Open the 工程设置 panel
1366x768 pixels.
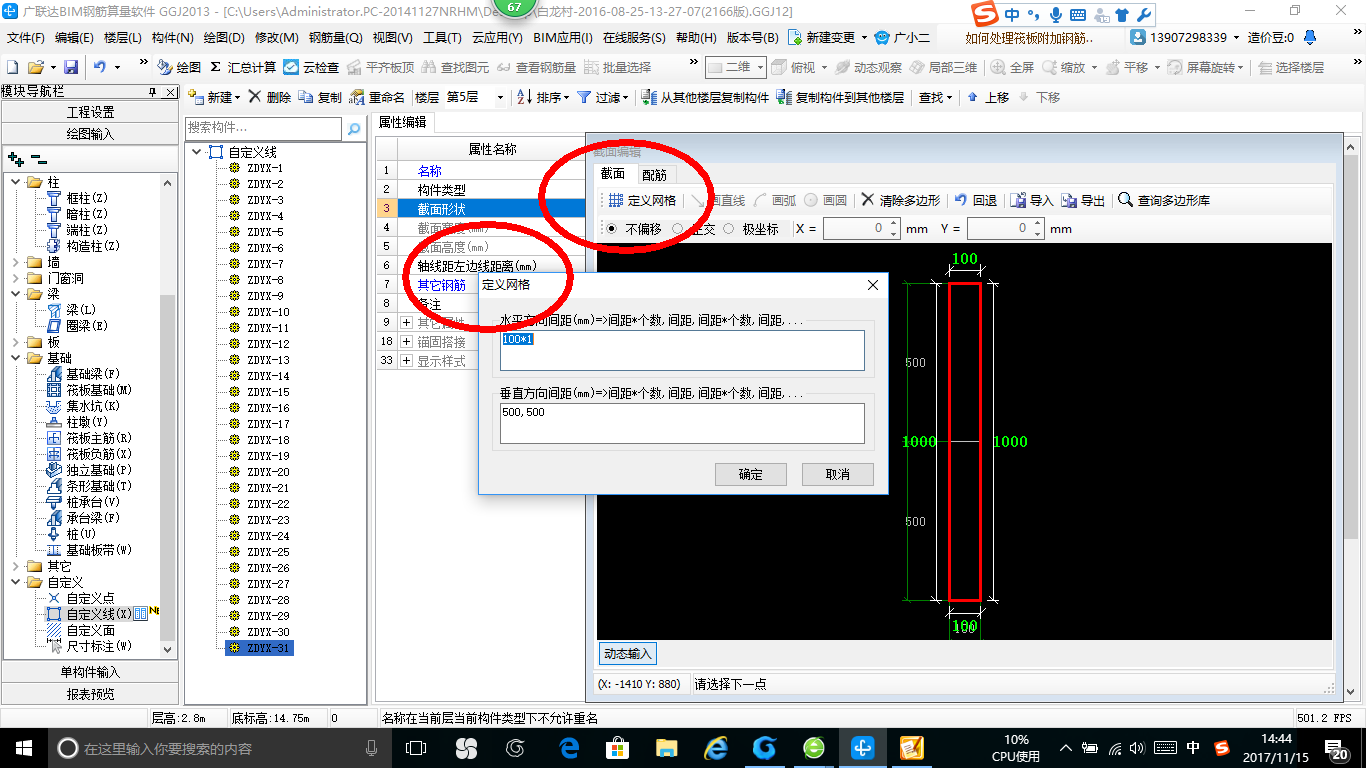point(90,112)
